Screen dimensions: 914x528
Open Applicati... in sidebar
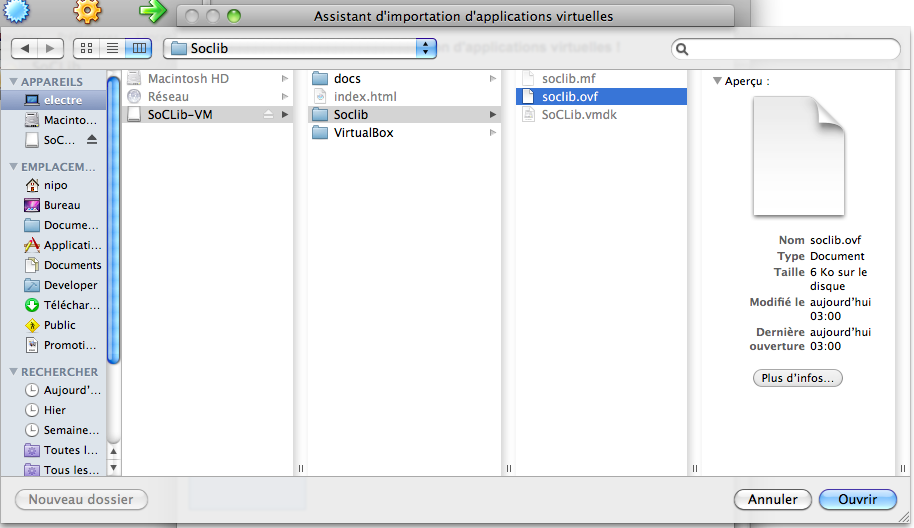54,245
